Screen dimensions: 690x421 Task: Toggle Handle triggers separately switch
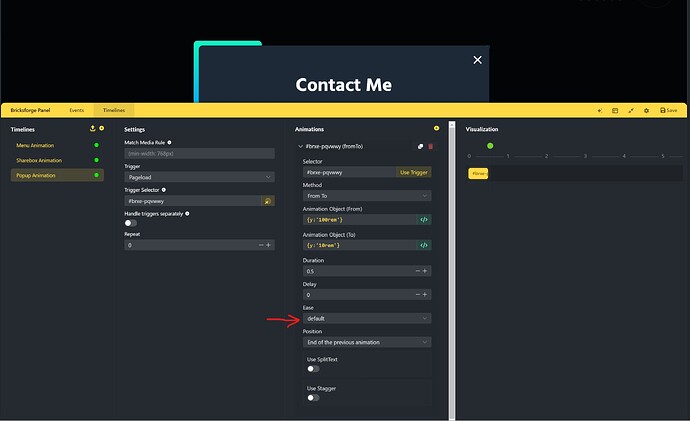130,223
